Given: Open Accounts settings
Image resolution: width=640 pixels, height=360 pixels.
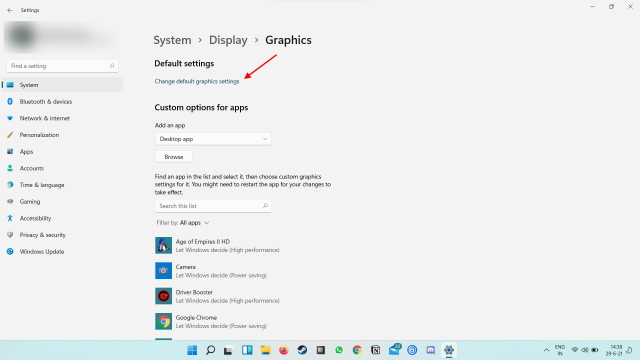Looking at the screenshot, I should (x=62, y=168).
